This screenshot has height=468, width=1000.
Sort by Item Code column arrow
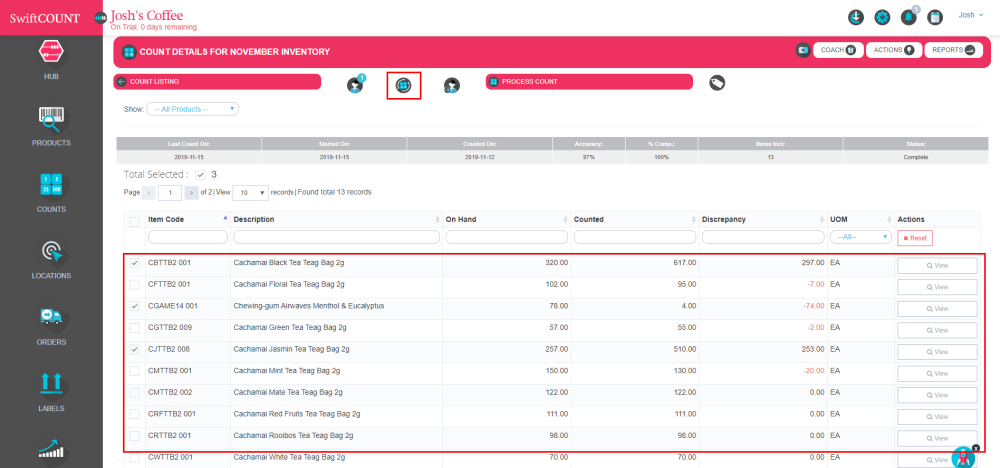[x=224, y=218]
